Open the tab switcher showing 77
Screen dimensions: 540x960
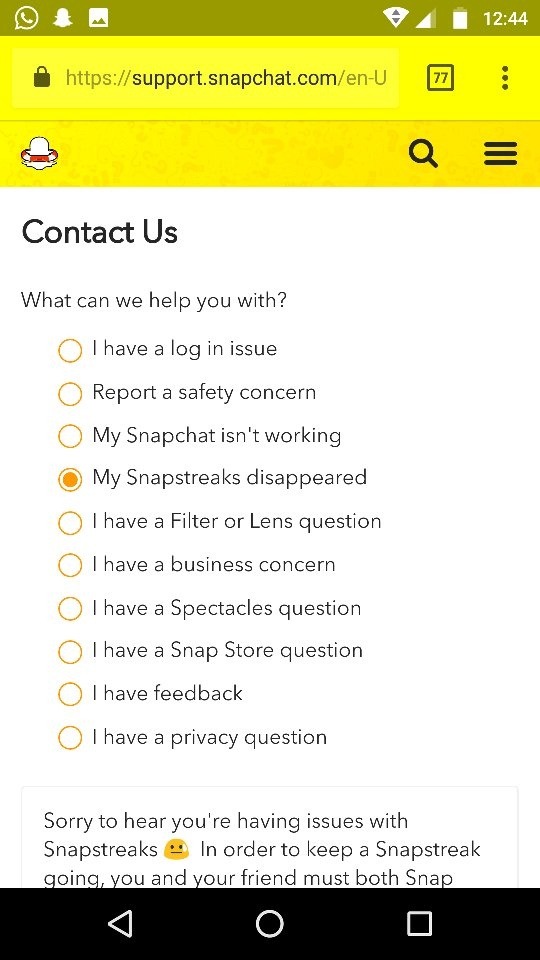tap(440, 78)
